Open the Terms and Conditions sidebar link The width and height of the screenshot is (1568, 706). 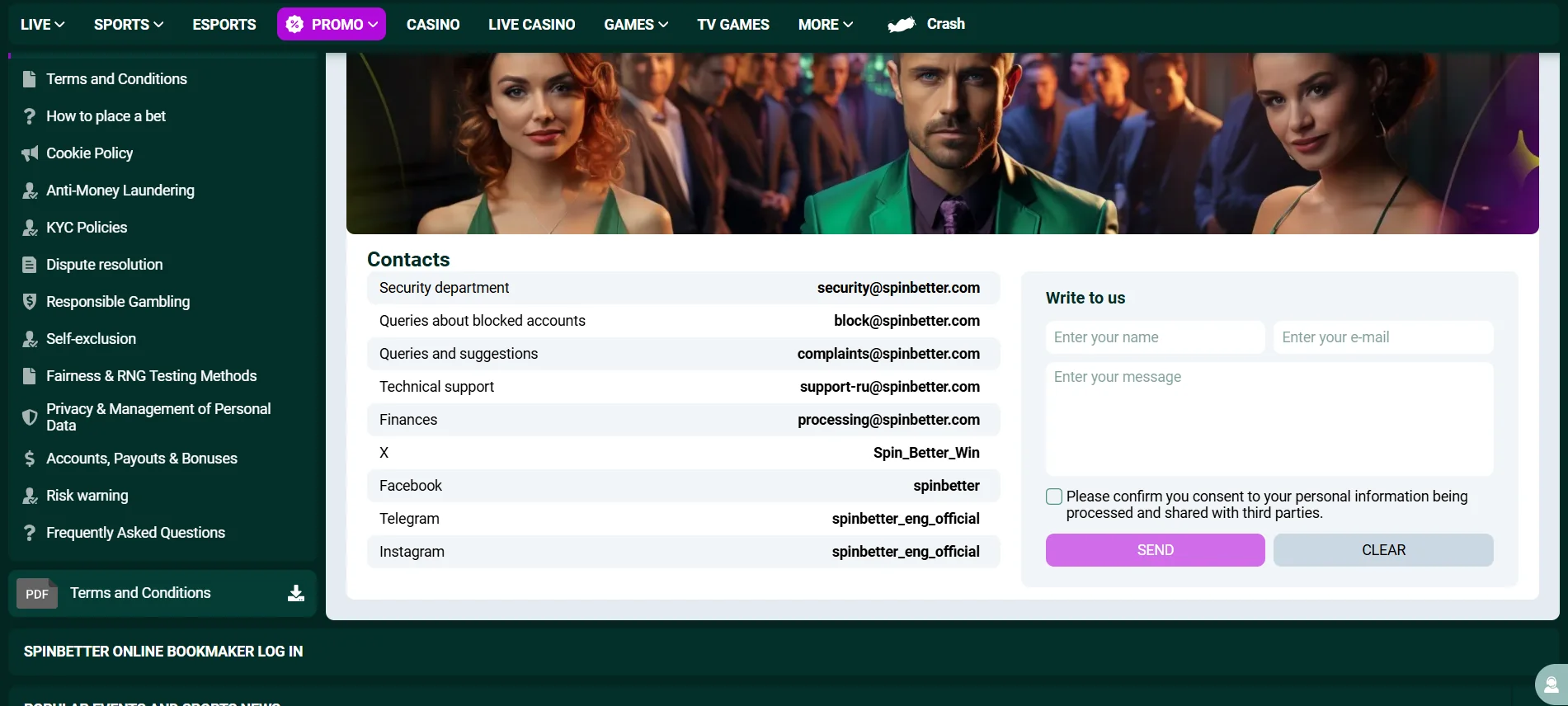(116, 79)
